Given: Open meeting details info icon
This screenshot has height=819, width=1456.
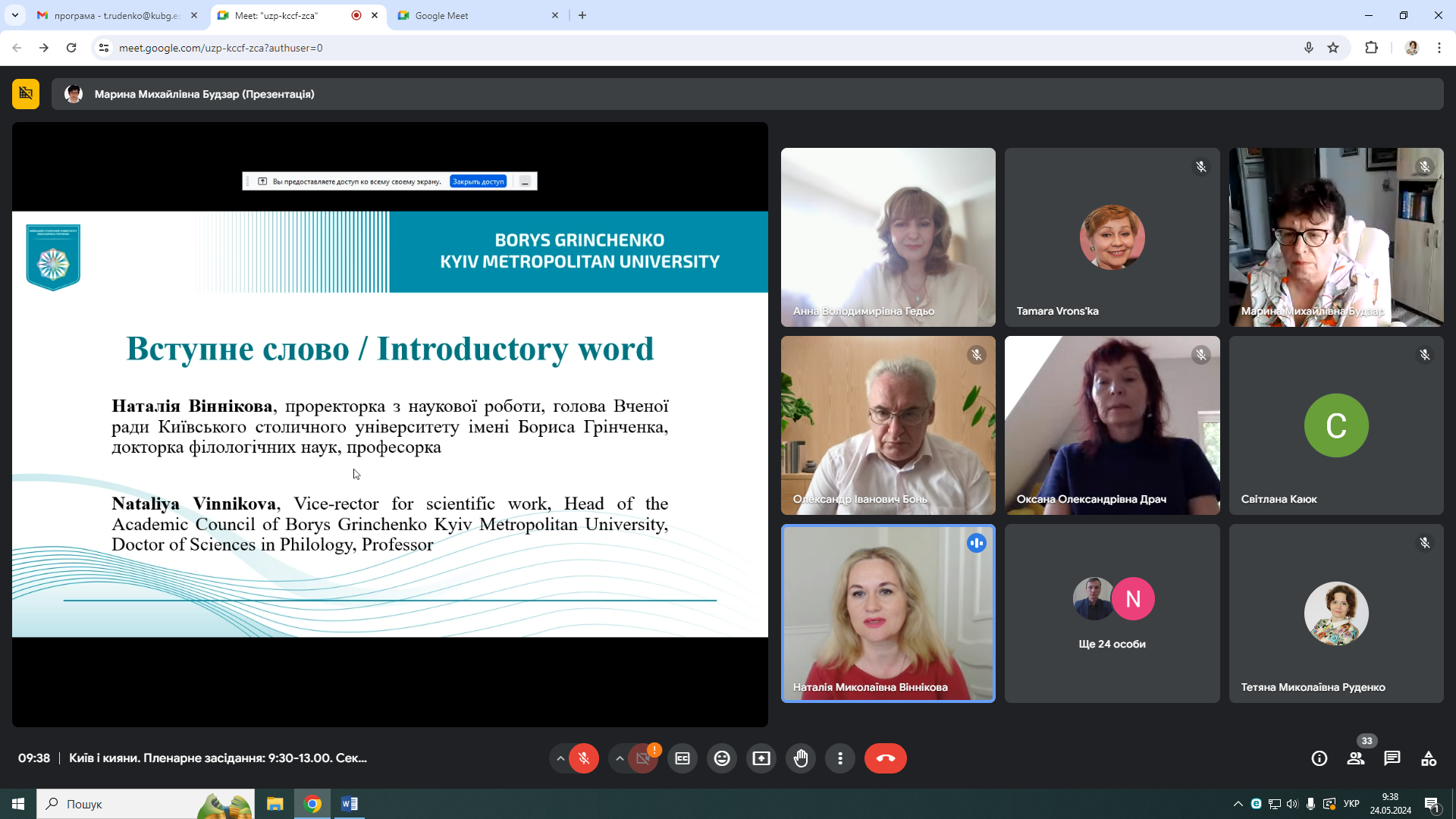Looking at the screenshot, I should [1319, 758].
